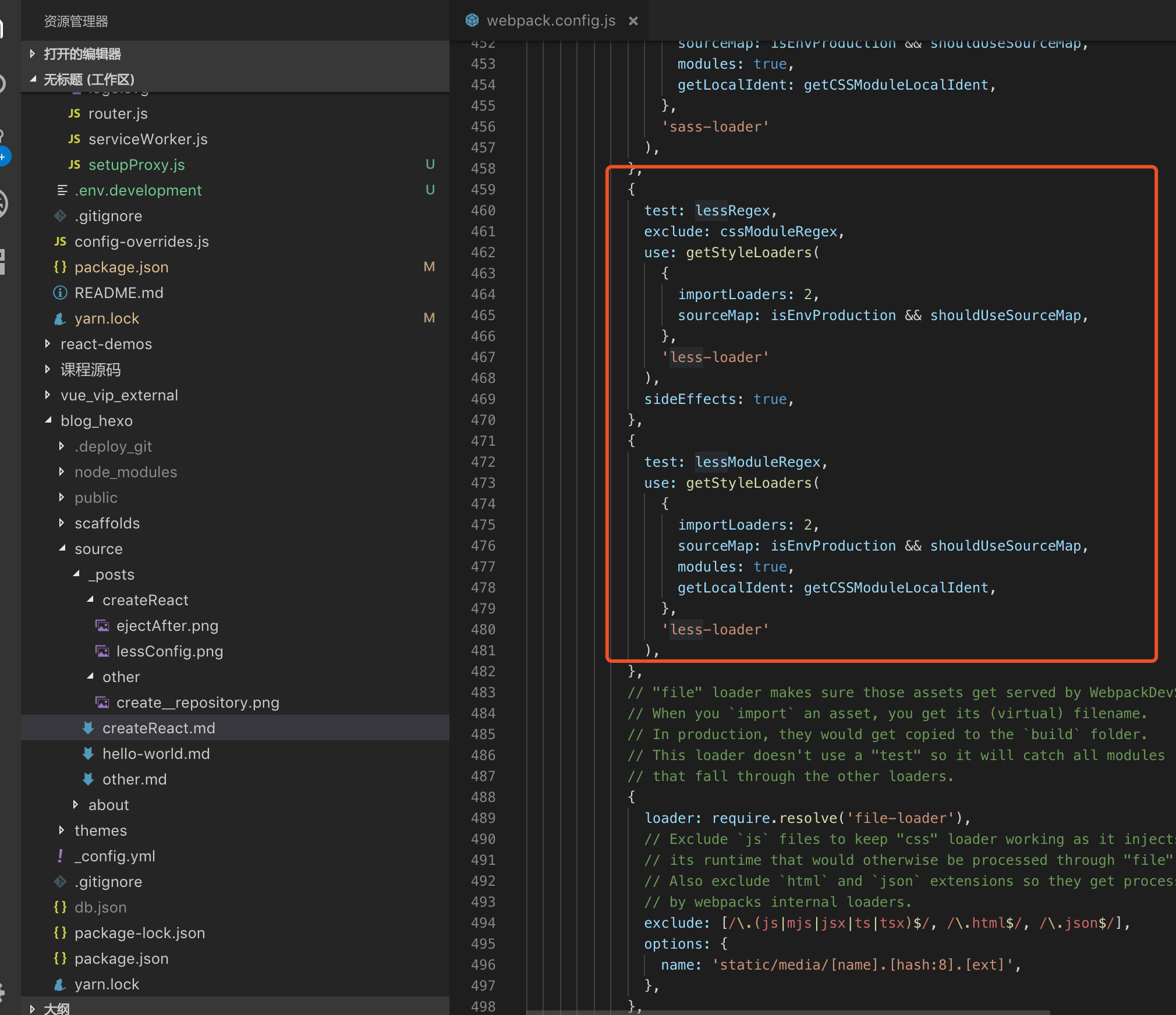Expand the 打开的编辑器 section
This screenshot has width=1176, height=1015.
(33, 54)
